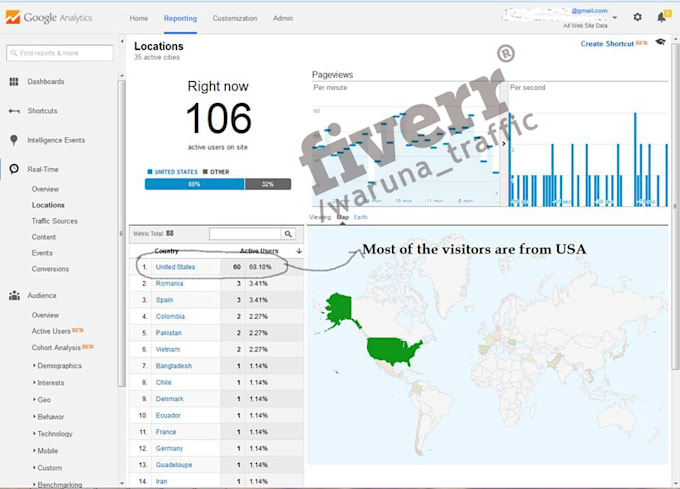The image size is (680, 489).
Task: Expand the Mobile section
Action: [x=46, y=451]
